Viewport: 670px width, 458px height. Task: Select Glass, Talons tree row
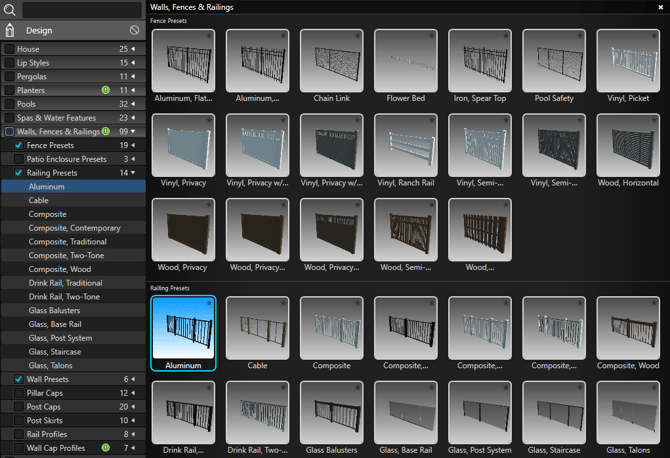[x=73, y=365]
